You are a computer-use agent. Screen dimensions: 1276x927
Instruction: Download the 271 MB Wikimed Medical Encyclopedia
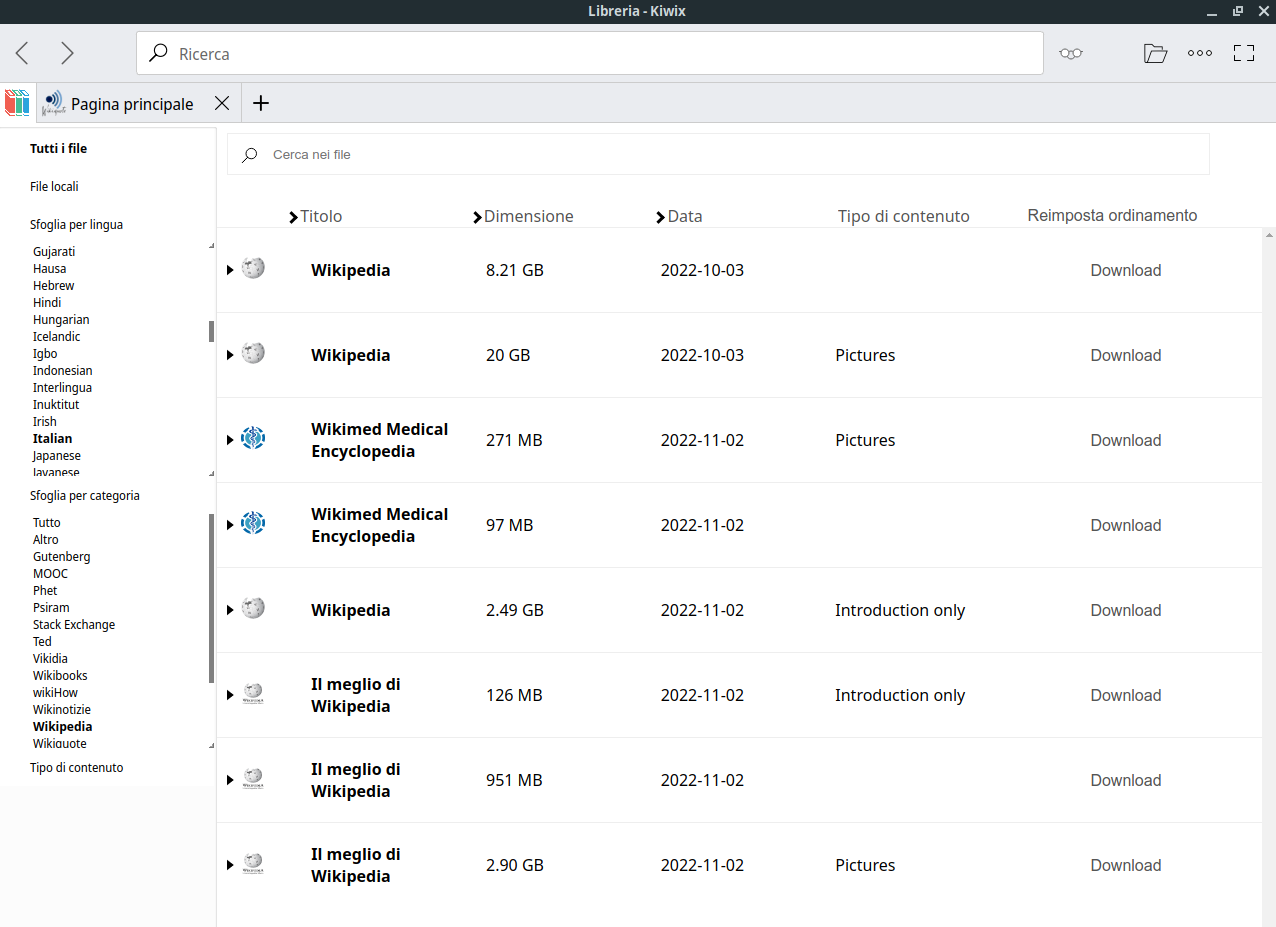[x=1125, y=440]
